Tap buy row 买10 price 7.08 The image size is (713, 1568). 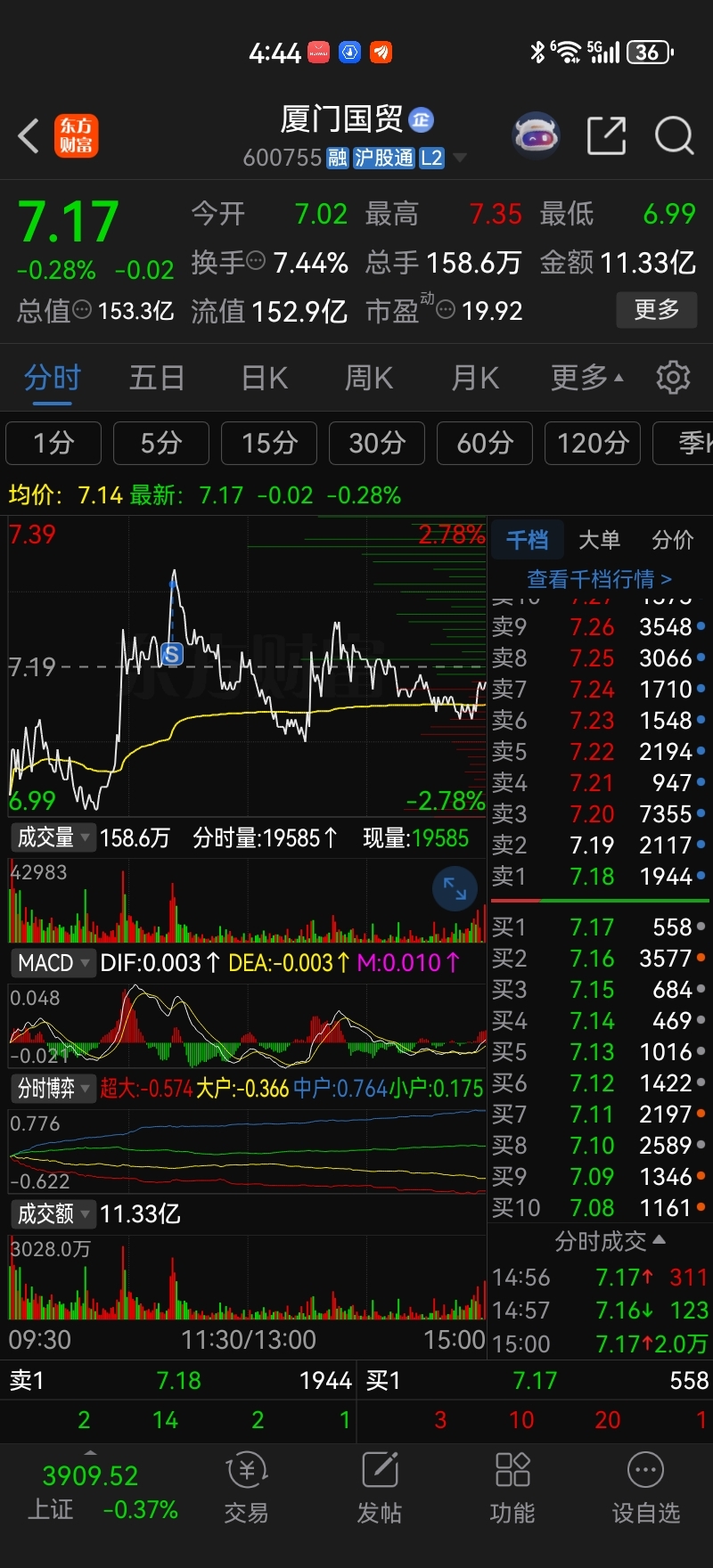(593, 1208)
